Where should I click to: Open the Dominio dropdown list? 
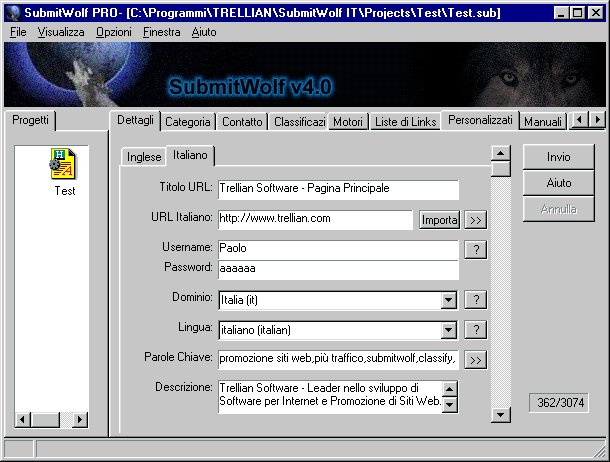pyautogui.click(x=449, y=300)
